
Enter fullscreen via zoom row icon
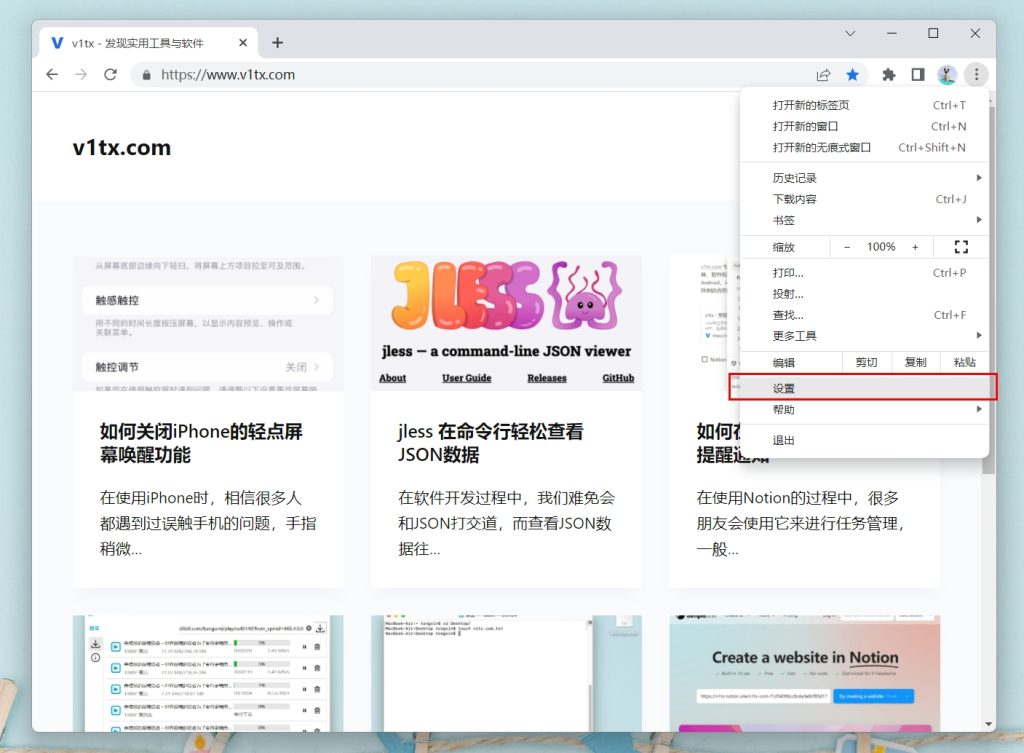coord(961,247)
